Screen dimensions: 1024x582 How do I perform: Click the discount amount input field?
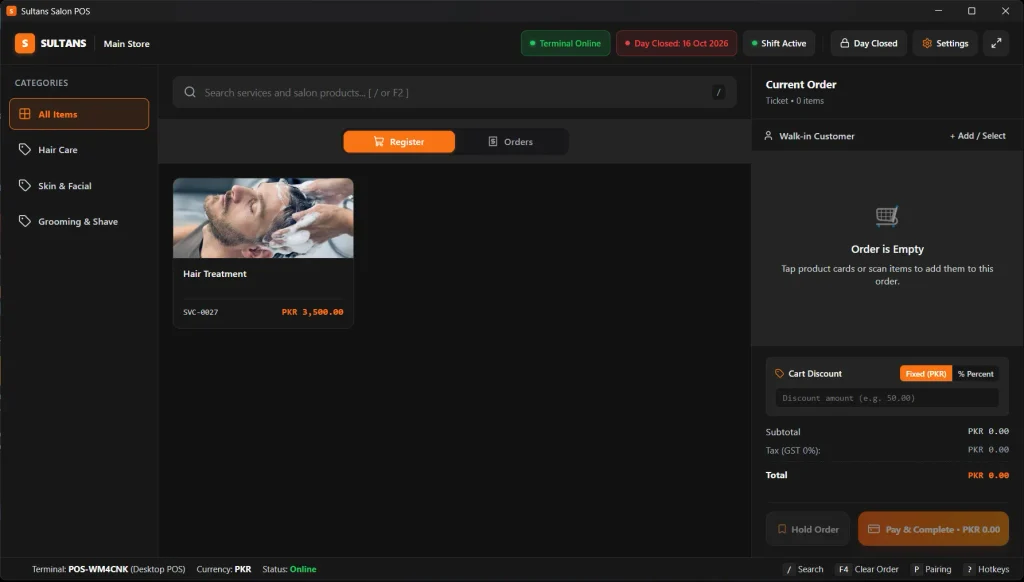(x=887, y=398)
